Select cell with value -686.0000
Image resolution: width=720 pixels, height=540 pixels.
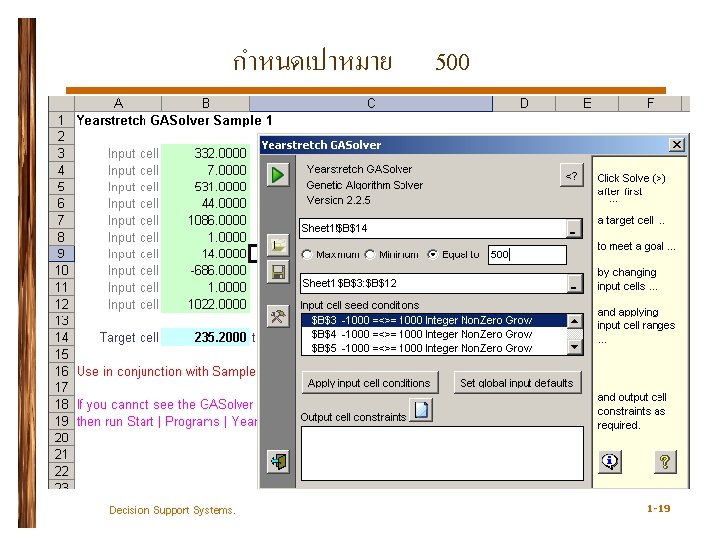click(x=205, y=270)
